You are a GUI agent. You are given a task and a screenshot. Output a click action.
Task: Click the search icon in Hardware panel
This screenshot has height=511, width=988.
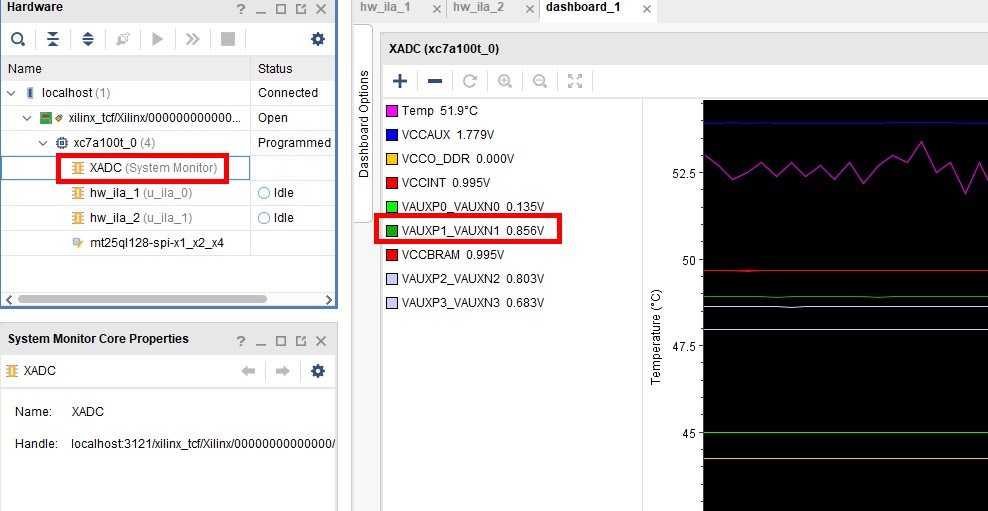[18, 40]
